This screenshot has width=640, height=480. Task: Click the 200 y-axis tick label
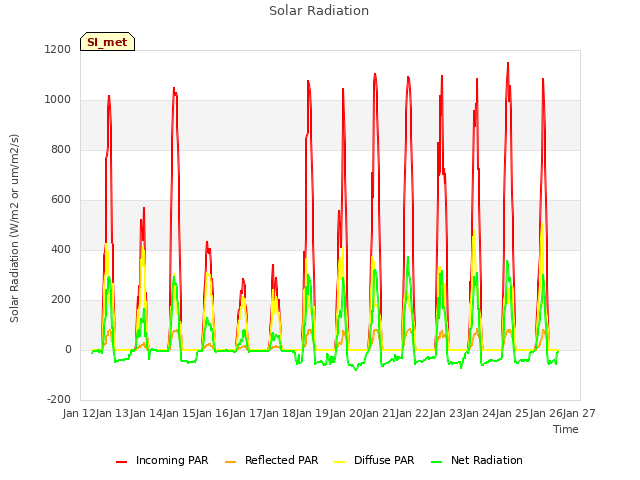tap(61, 300)
